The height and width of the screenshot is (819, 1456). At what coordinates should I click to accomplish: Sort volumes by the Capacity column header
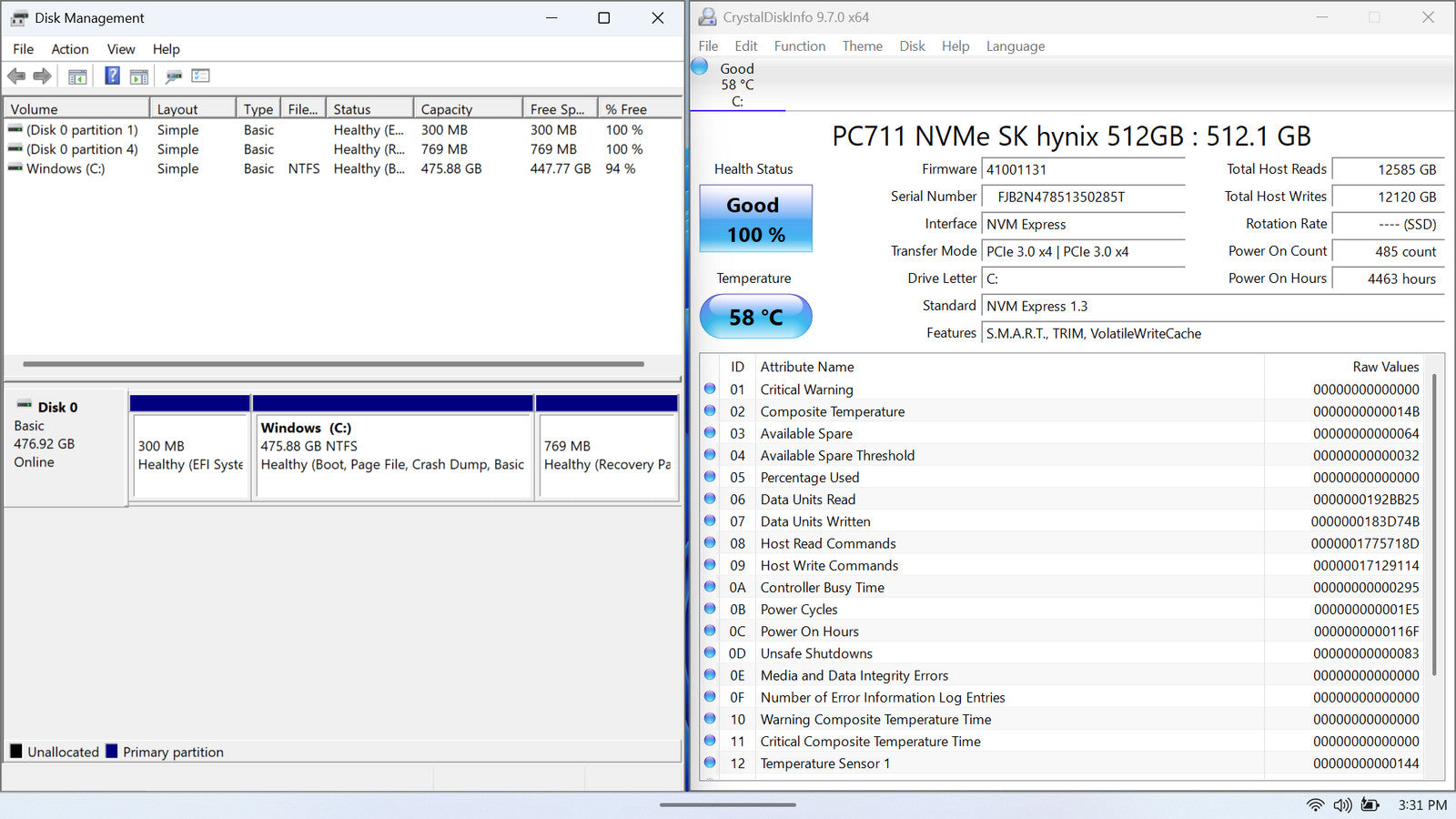click(446, 109)
